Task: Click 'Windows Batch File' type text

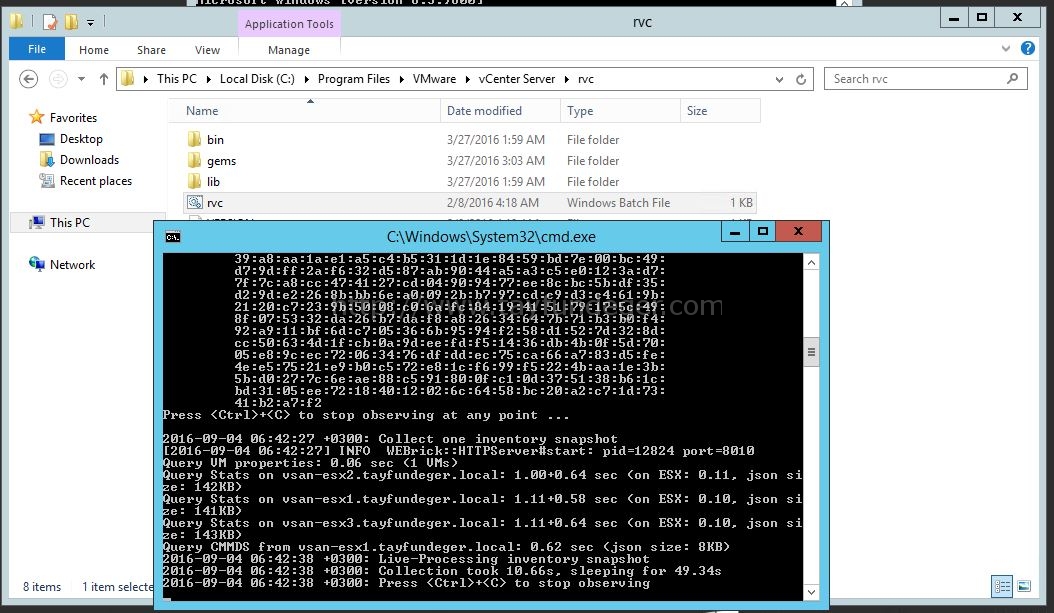Action: click(618, 203)
